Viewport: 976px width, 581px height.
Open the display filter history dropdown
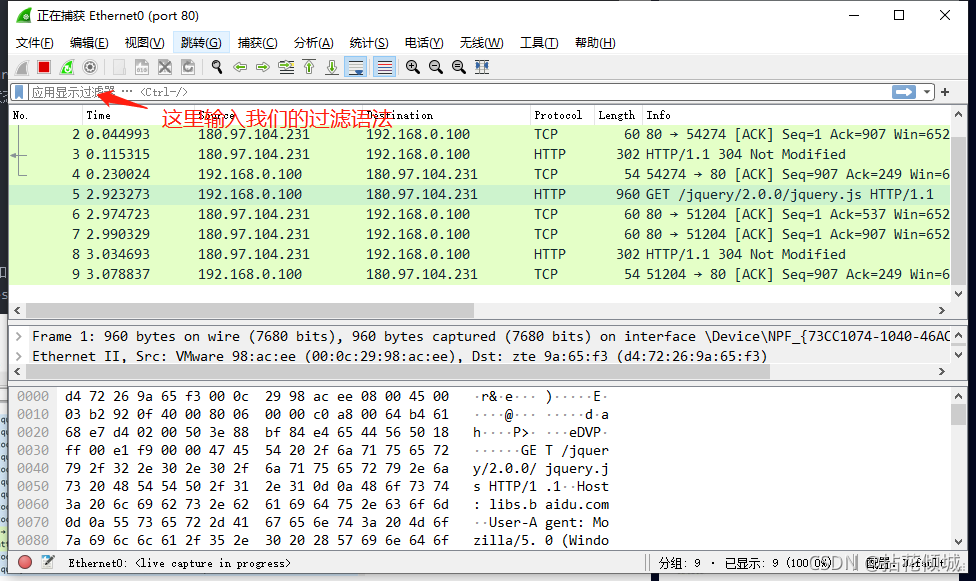927,92
